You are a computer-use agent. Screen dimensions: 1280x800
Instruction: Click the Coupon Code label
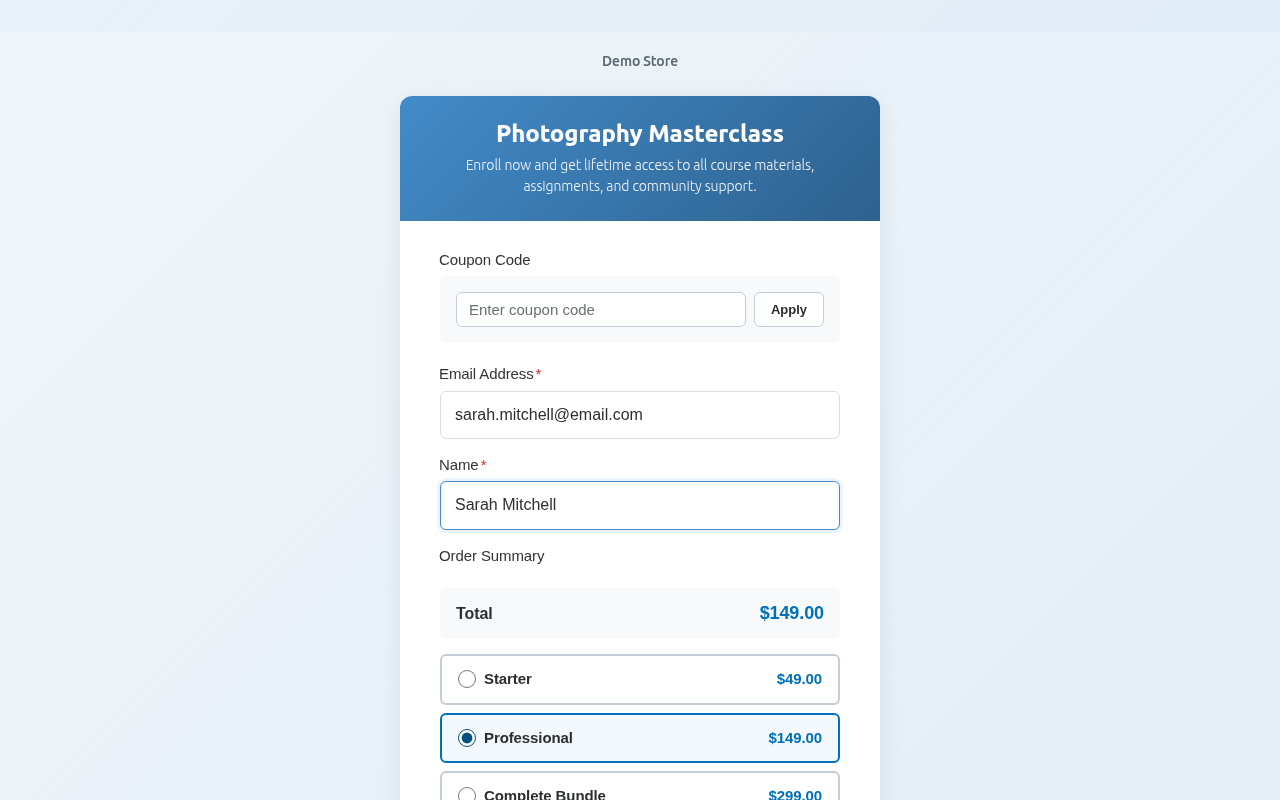tap(485, 260)
